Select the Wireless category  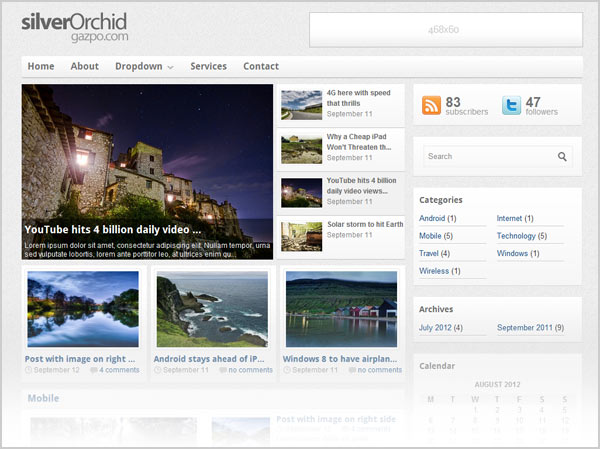pos(434,271)
